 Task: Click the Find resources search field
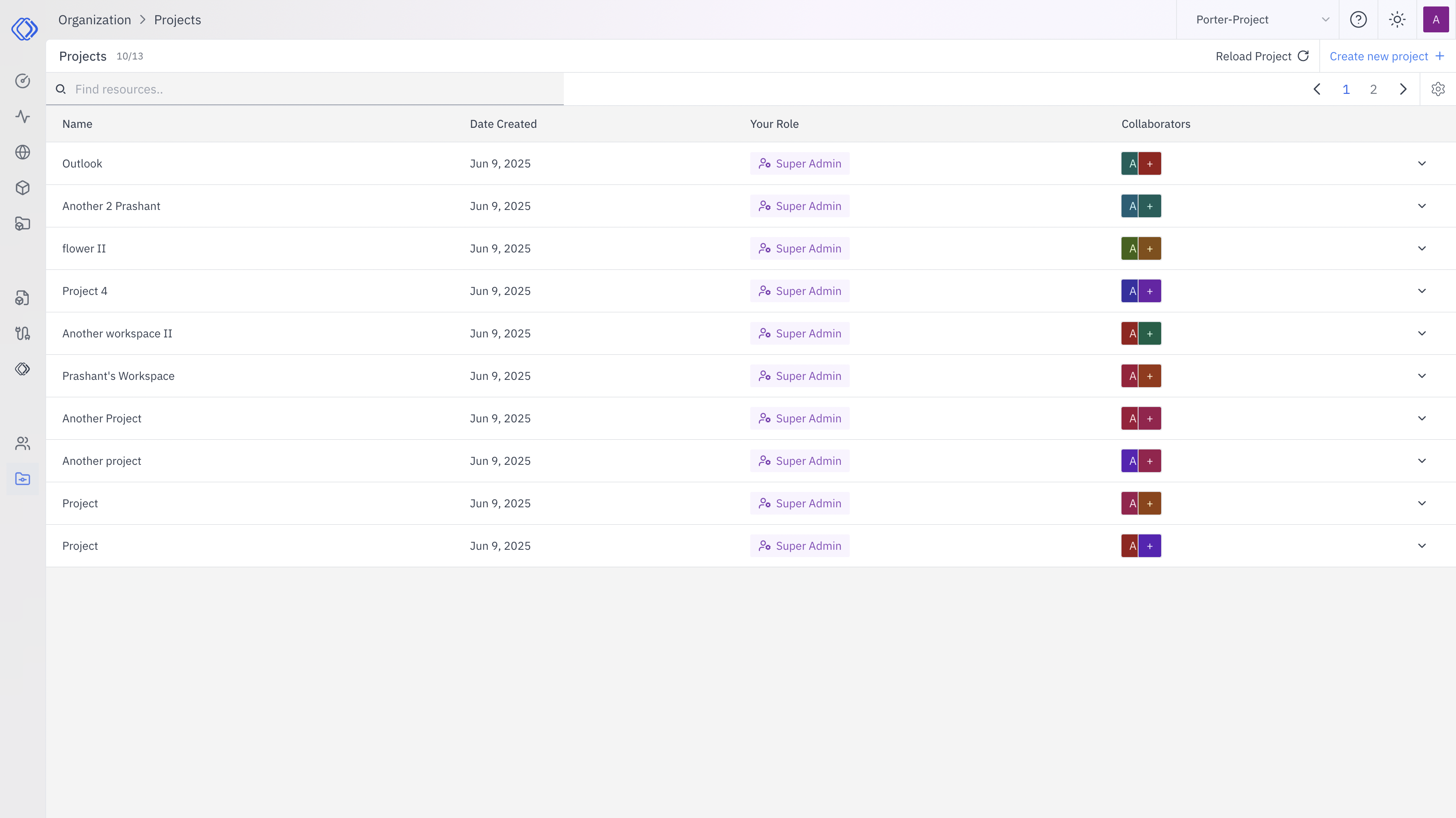pos(305,89)
